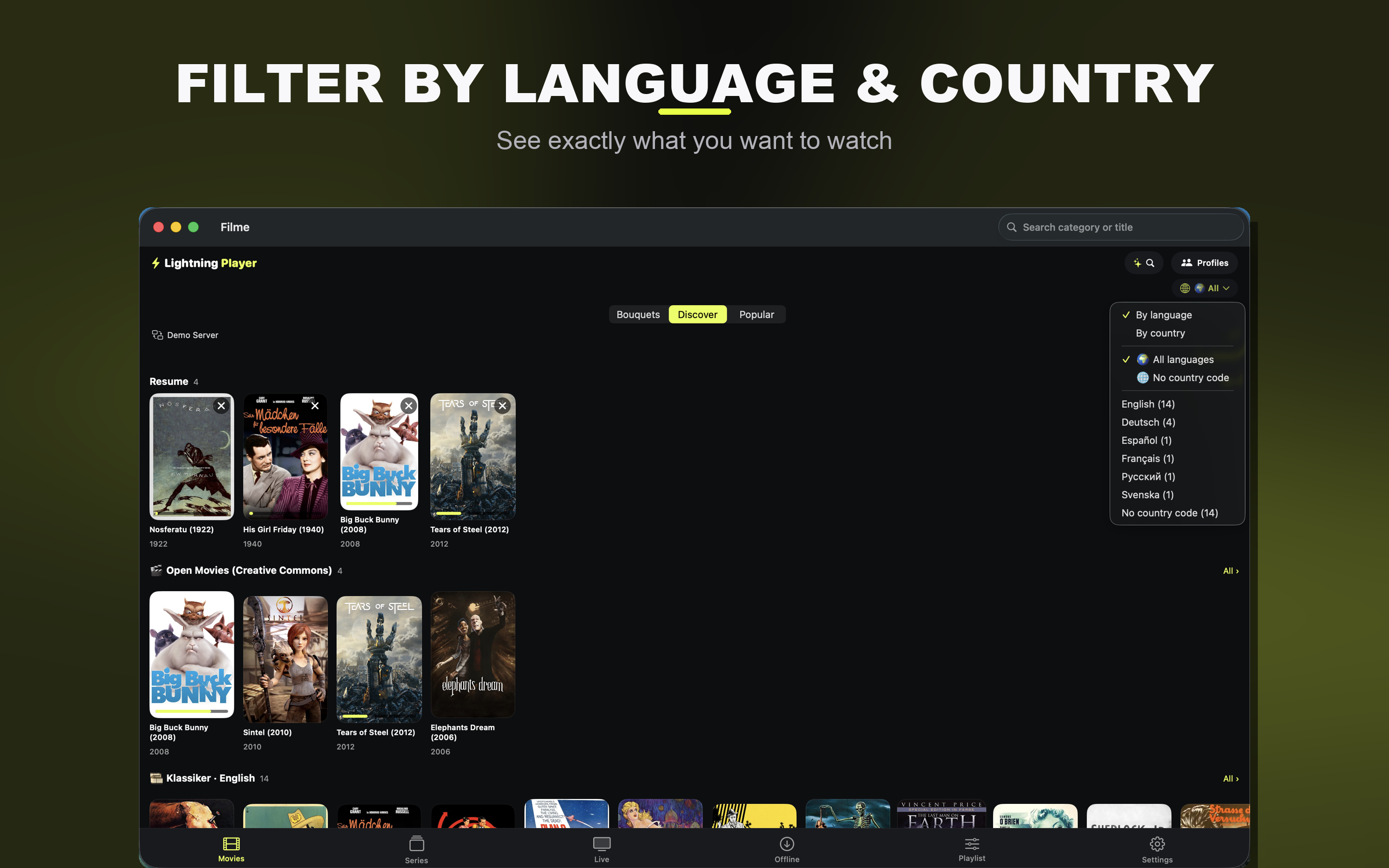
Task: Click the magnifier icon in search field
Action: (x=1012, y=227)
